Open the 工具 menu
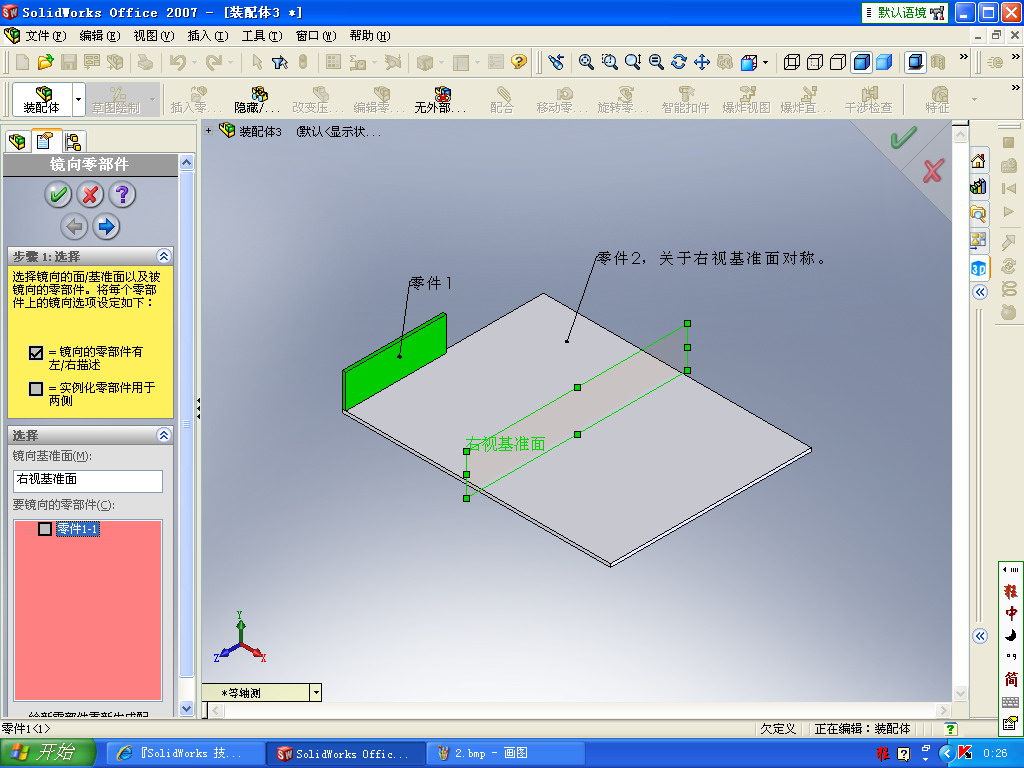 click(x=262, y=36)
